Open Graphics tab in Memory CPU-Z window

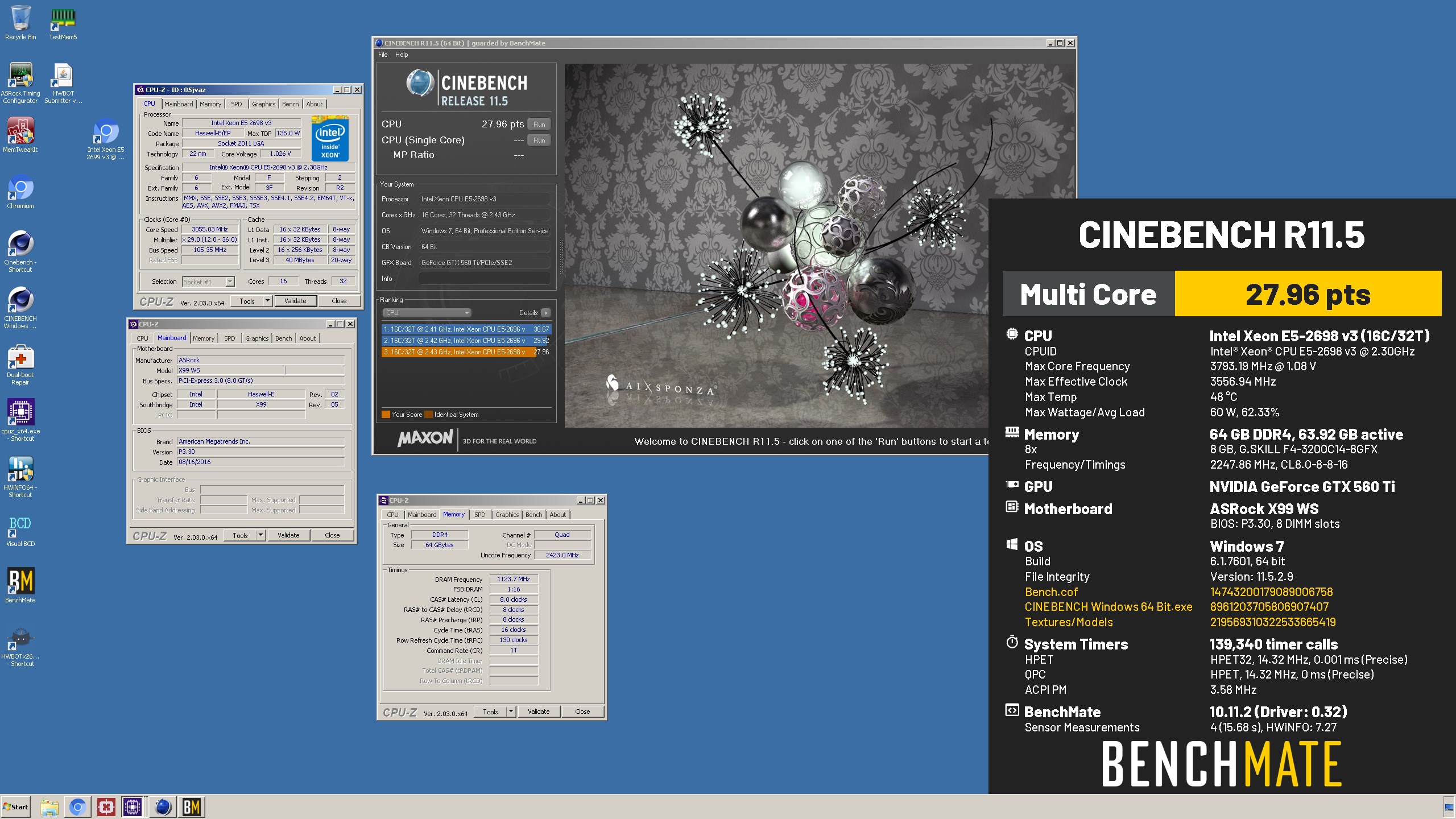point(507,515)
